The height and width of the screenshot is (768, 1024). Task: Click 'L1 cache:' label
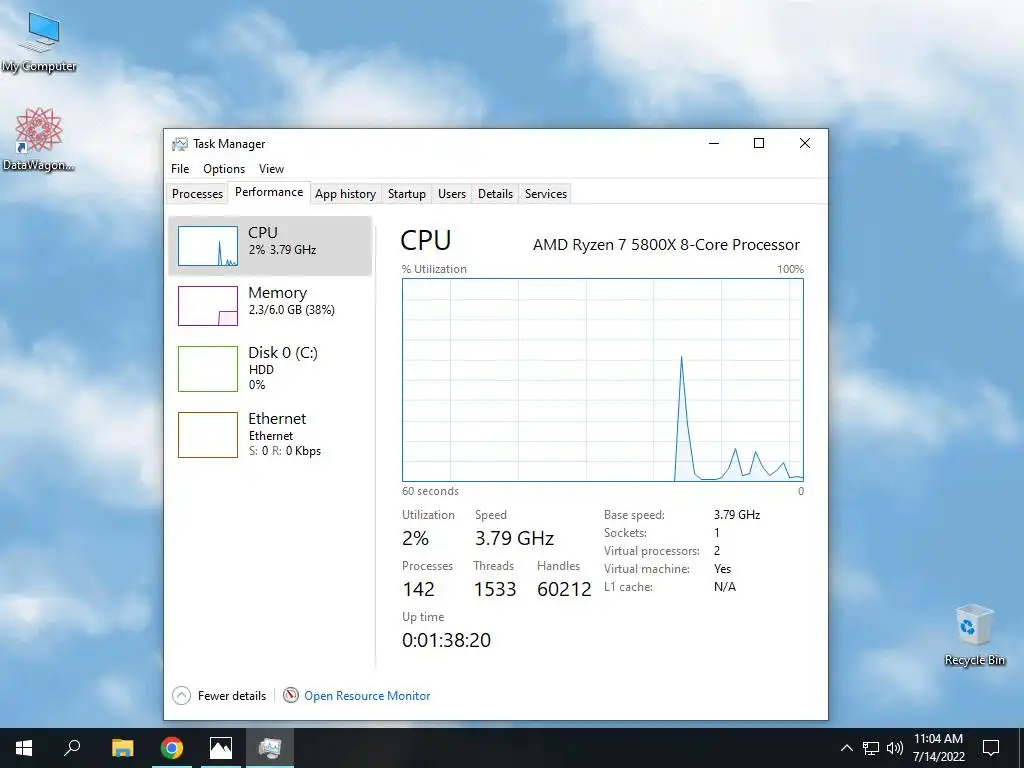pyautogui.click(x=628, y=587)
